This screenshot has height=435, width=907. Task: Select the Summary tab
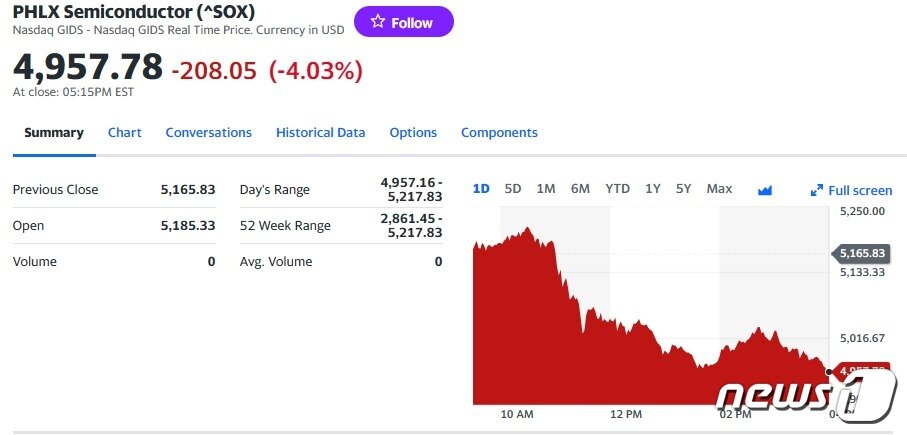point(54,132)
